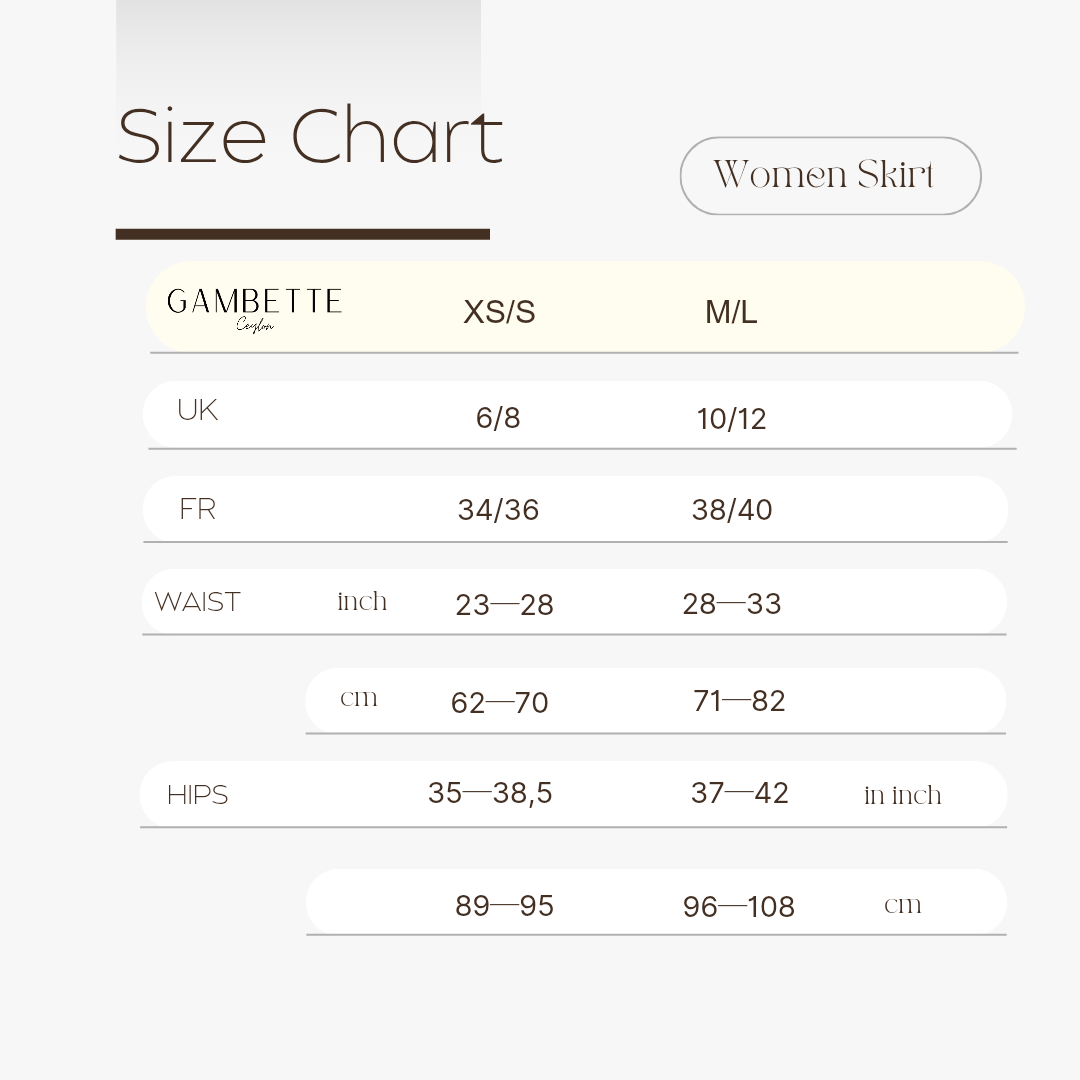Click the UK size 10/12 value

[731, 419]
